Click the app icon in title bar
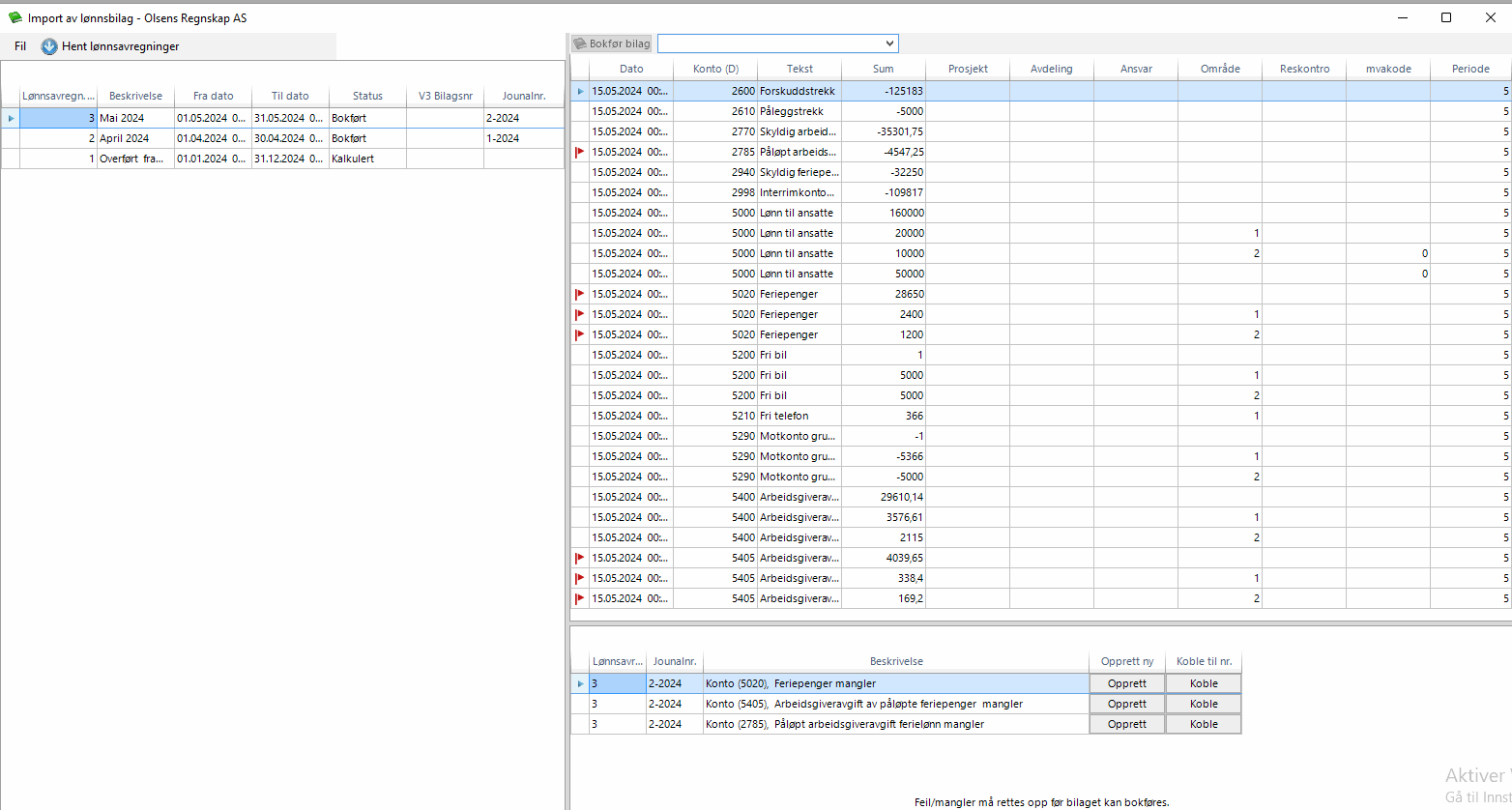1512x810 pixels. pyautogui.click(x=15, y=17)
